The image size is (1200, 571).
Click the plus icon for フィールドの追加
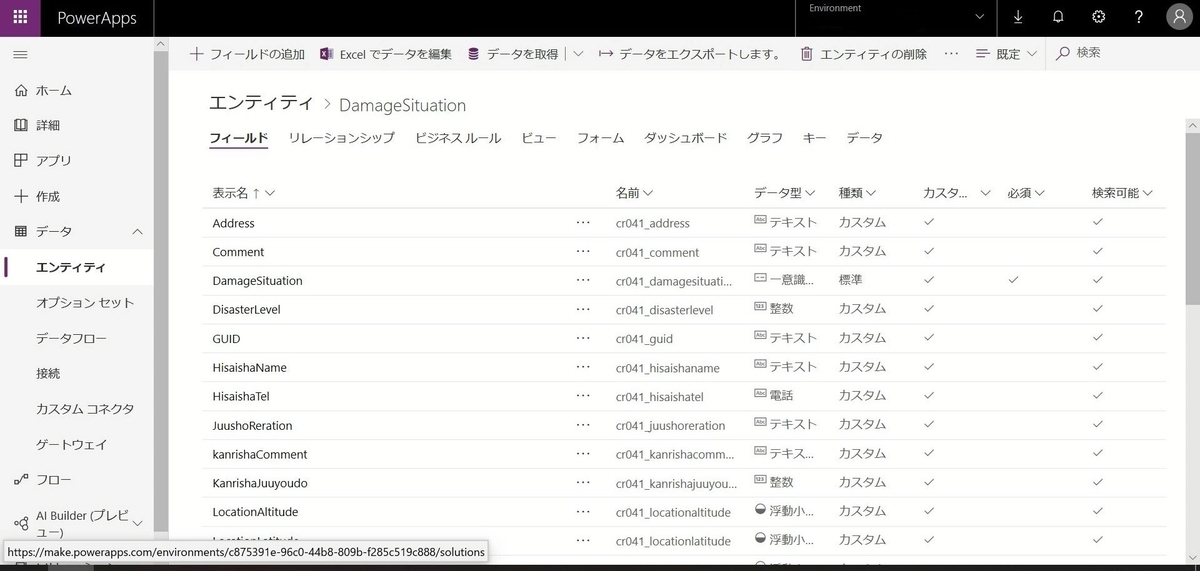196,54
